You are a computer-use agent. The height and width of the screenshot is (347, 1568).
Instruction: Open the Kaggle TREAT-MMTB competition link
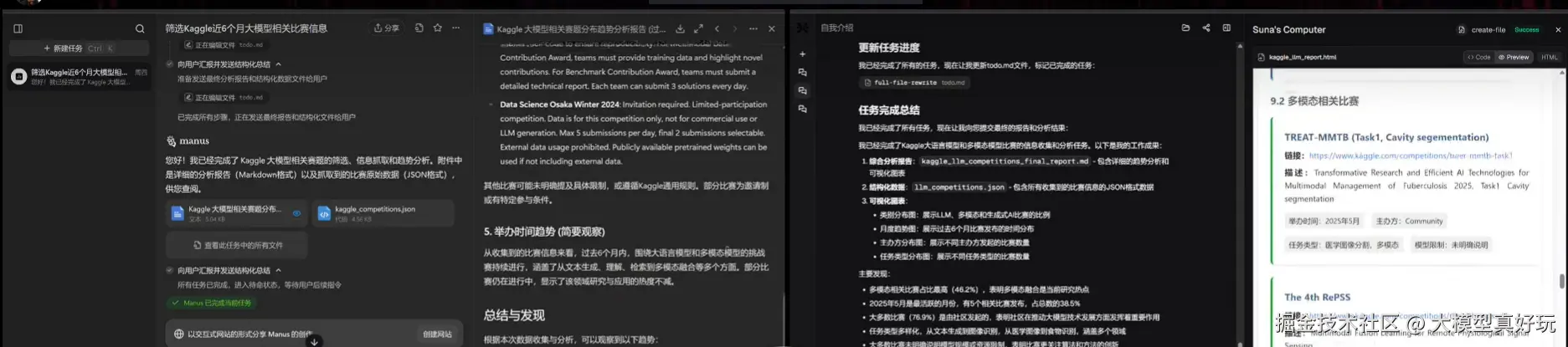[1411, 156]
